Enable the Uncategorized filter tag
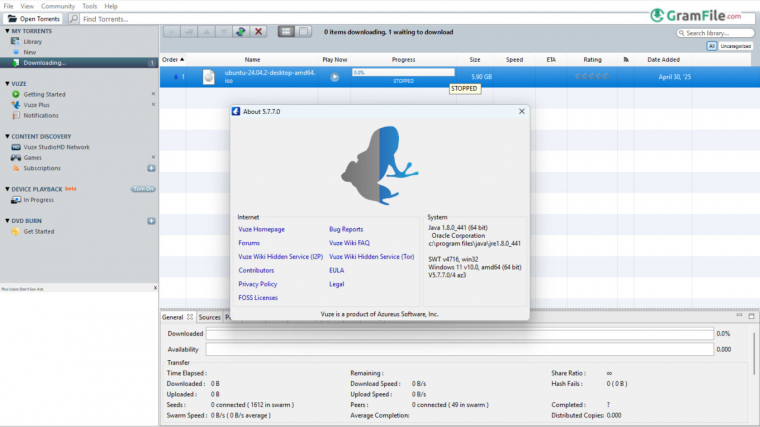This screenshot has height=427, width=760. [735, 46]
